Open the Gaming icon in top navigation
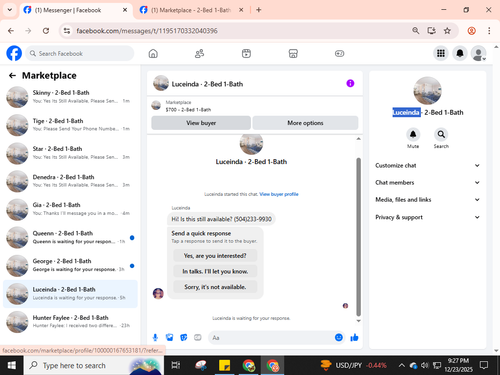 (339, 53)
